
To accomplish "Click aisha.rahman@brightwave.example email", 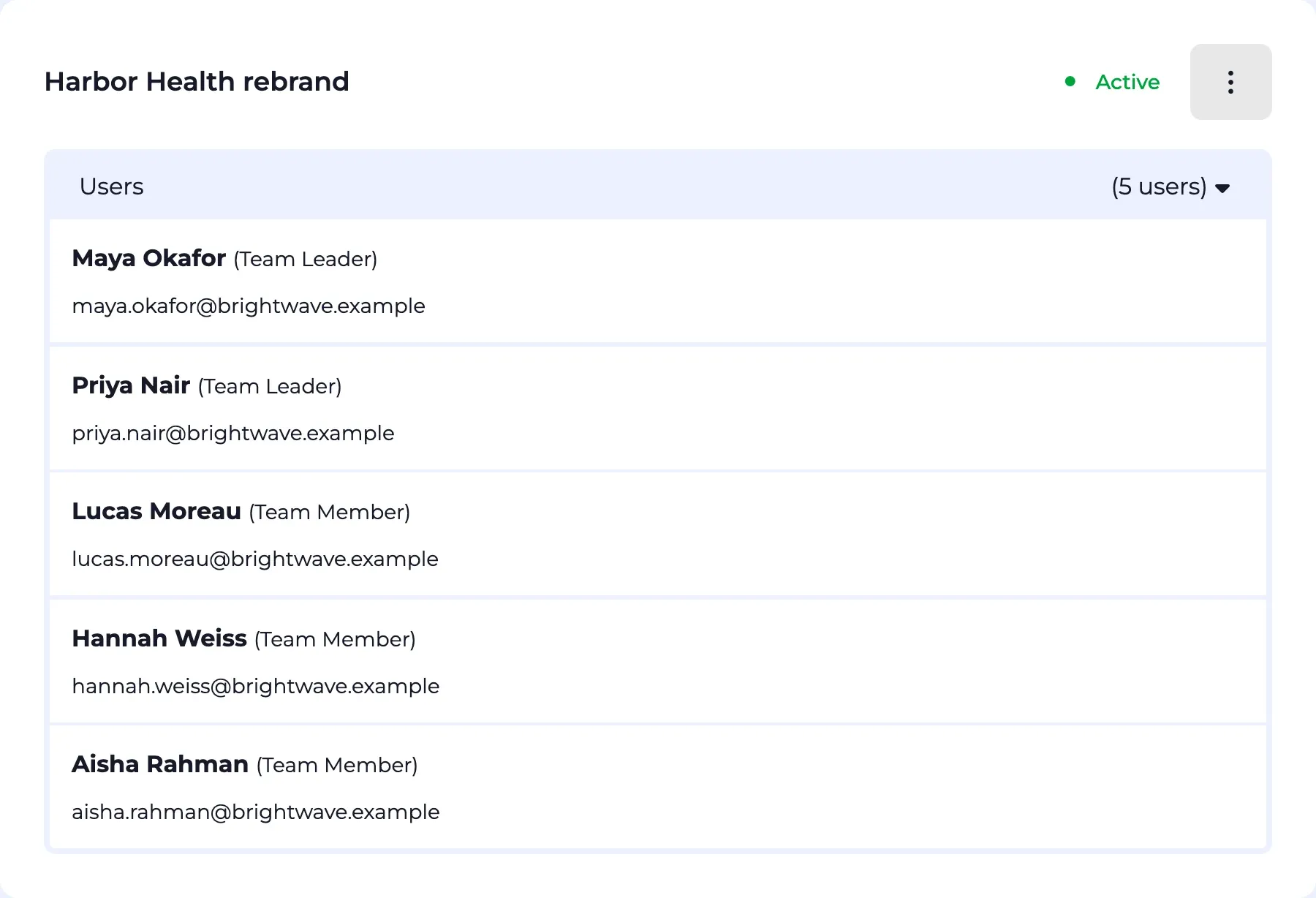I will (x=256, y=812).
